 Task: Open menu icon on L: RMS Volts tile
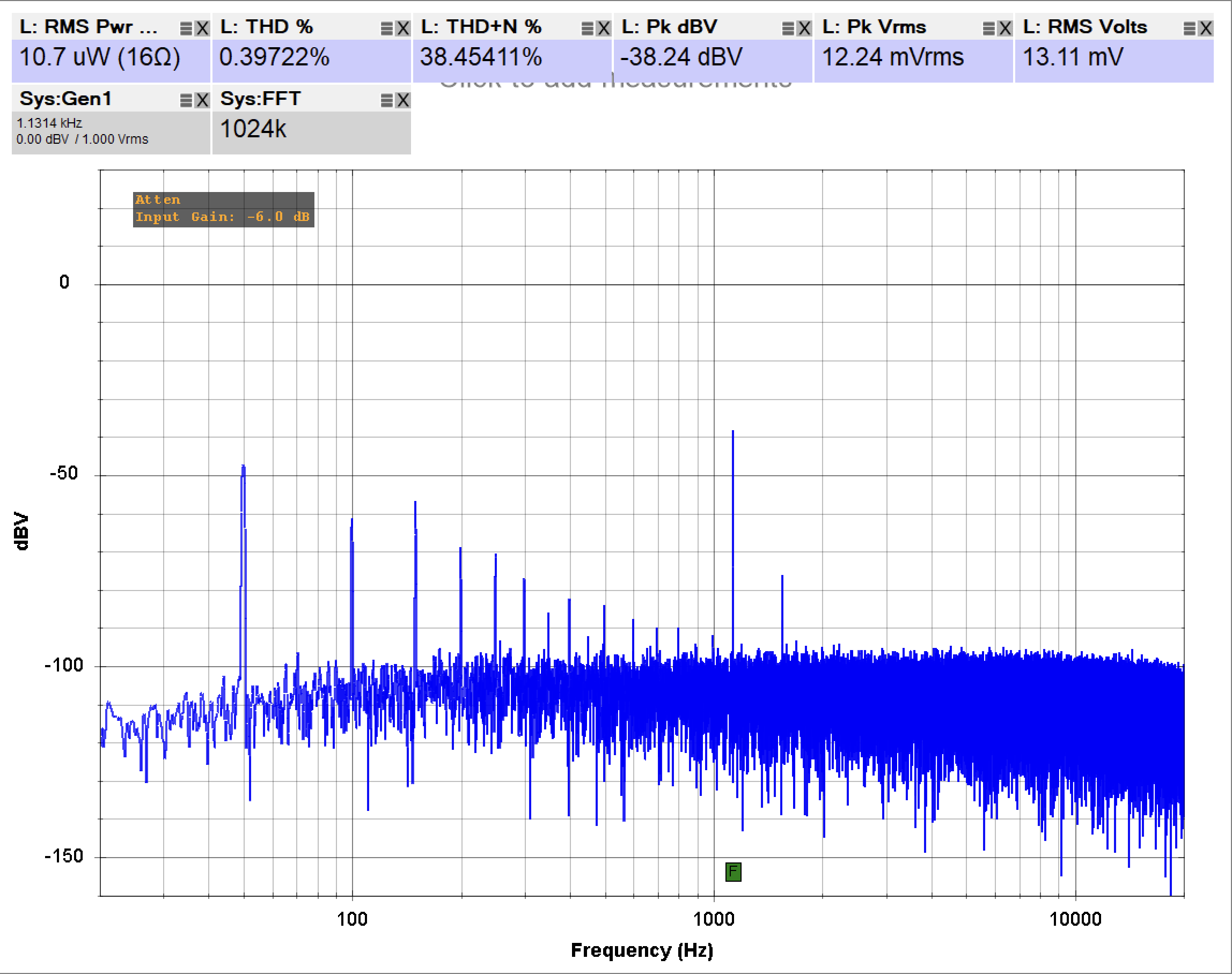pyautogui.click(x=1190, y=28)
